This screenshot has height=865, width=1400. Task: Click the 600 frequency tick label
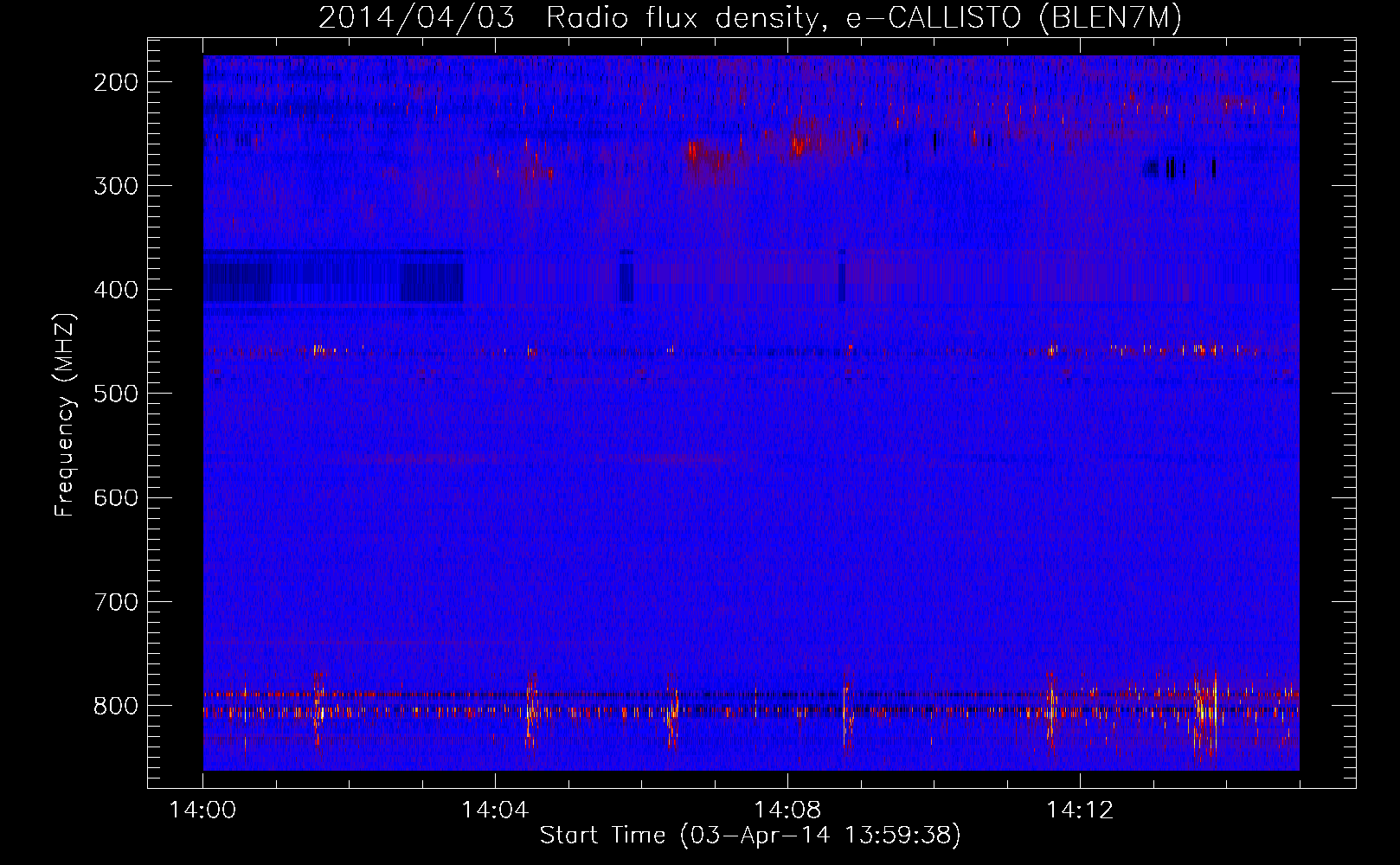[x=116, y=498]
